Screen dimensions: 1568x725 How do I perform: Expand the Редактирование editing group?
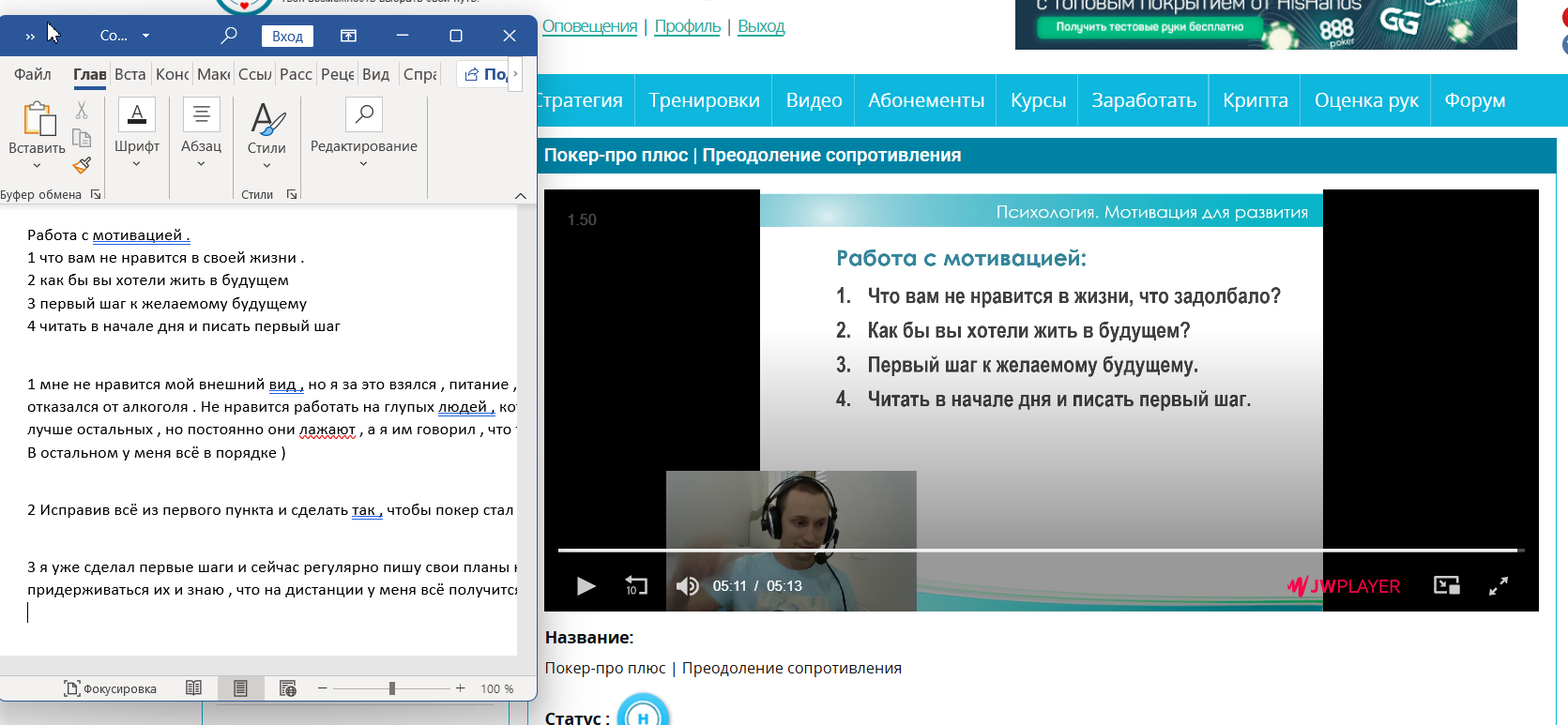(364, 133)
